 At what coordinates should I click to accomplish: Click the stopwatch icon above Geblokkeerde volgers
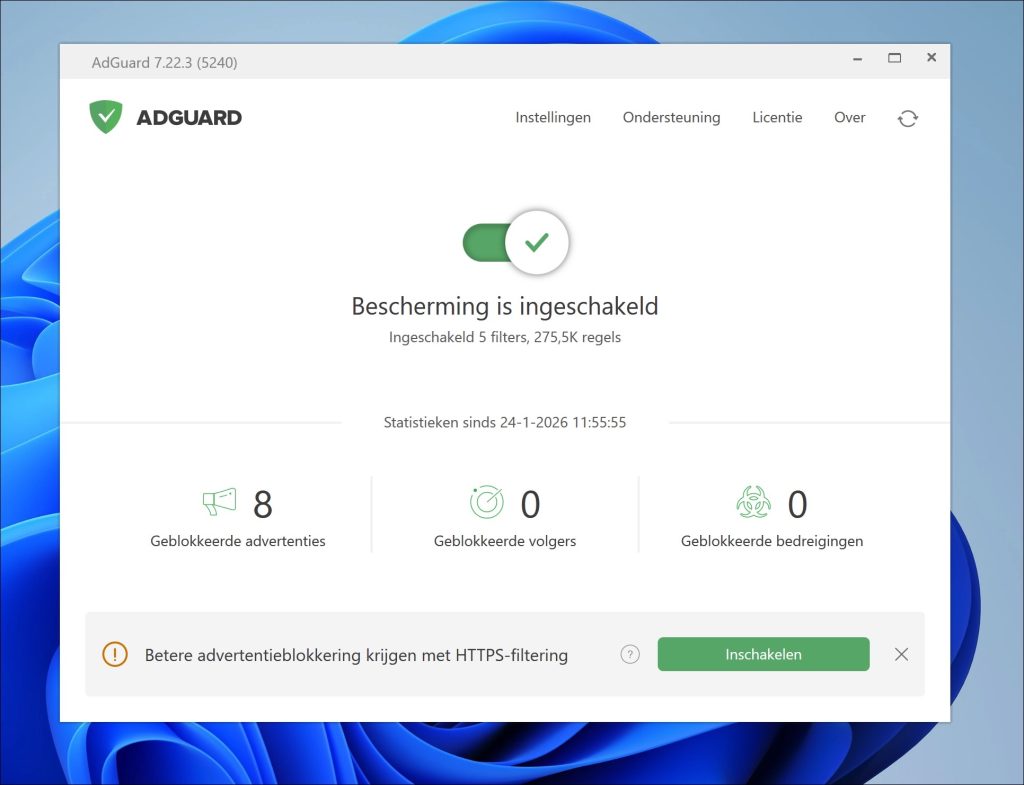tap(486, 503)
